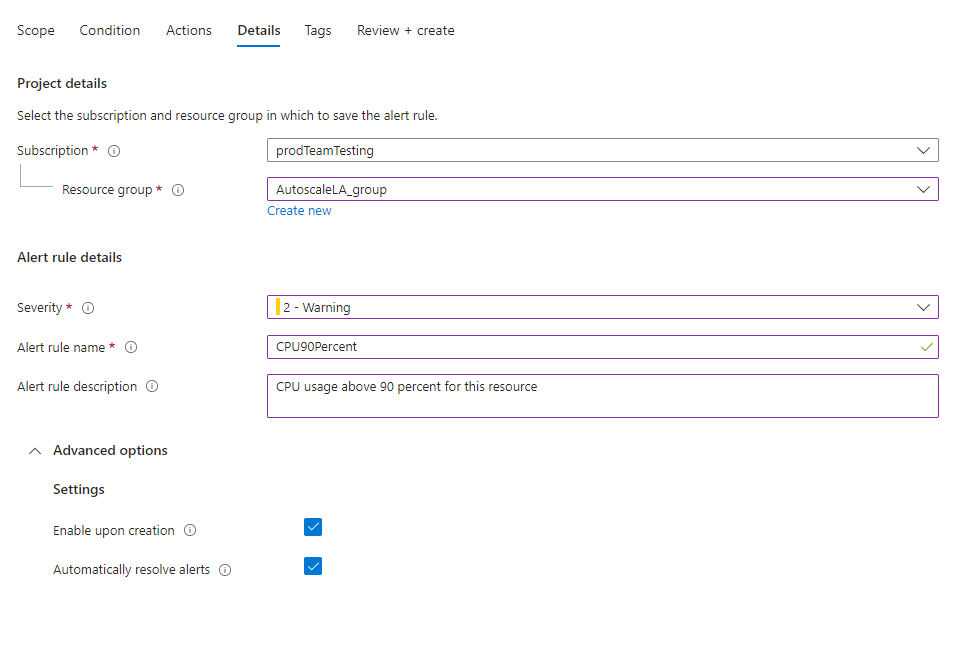
Task: Collapse the Advanced options section
Action: pos(36,451)
